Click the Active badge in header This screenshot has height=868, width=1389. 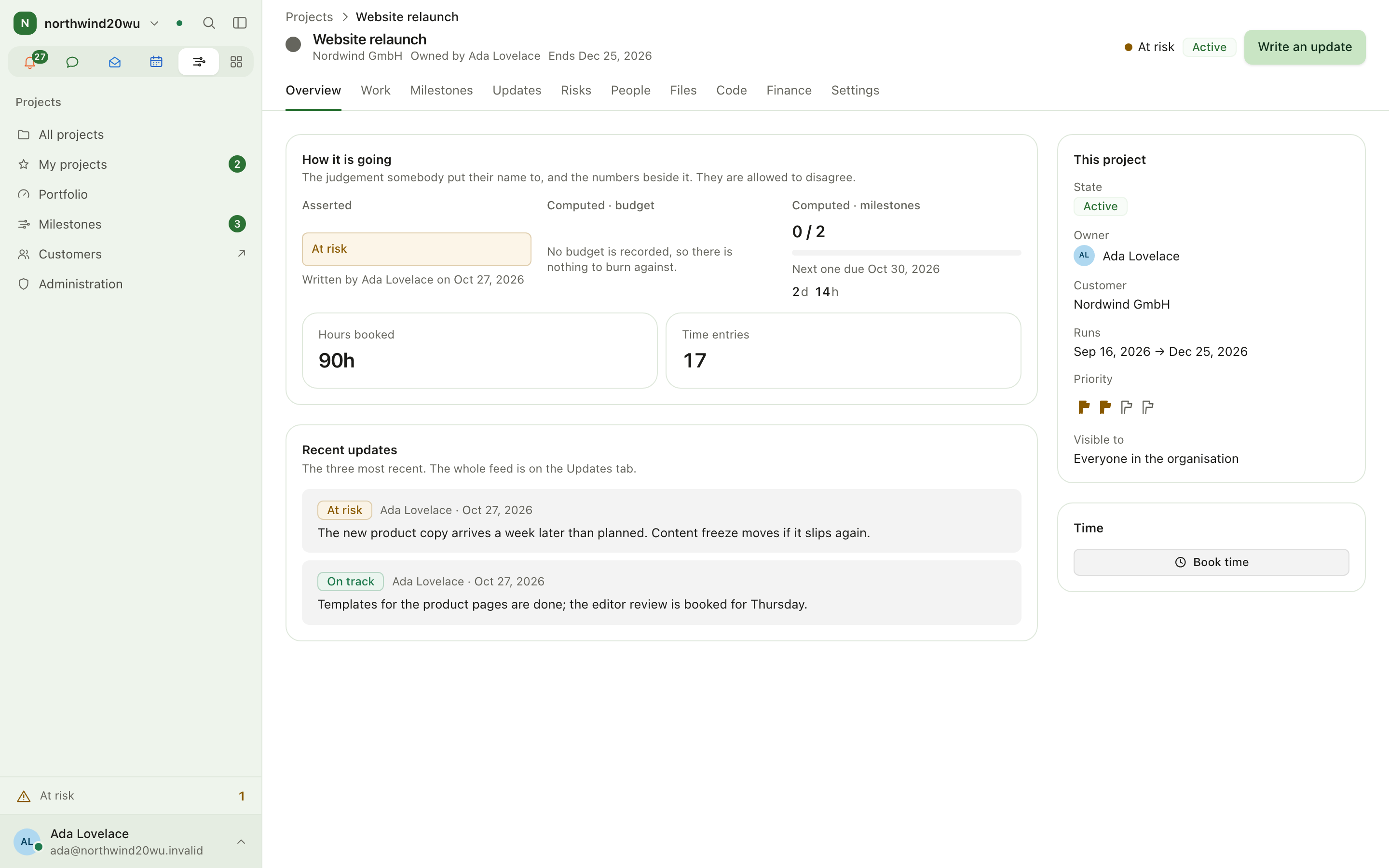point(1209,47)
